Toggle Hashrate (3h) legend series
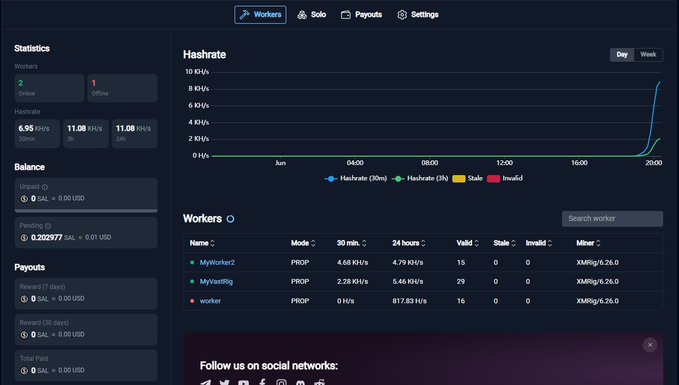Viewport: 679px width, 385px height. [420, 178]
